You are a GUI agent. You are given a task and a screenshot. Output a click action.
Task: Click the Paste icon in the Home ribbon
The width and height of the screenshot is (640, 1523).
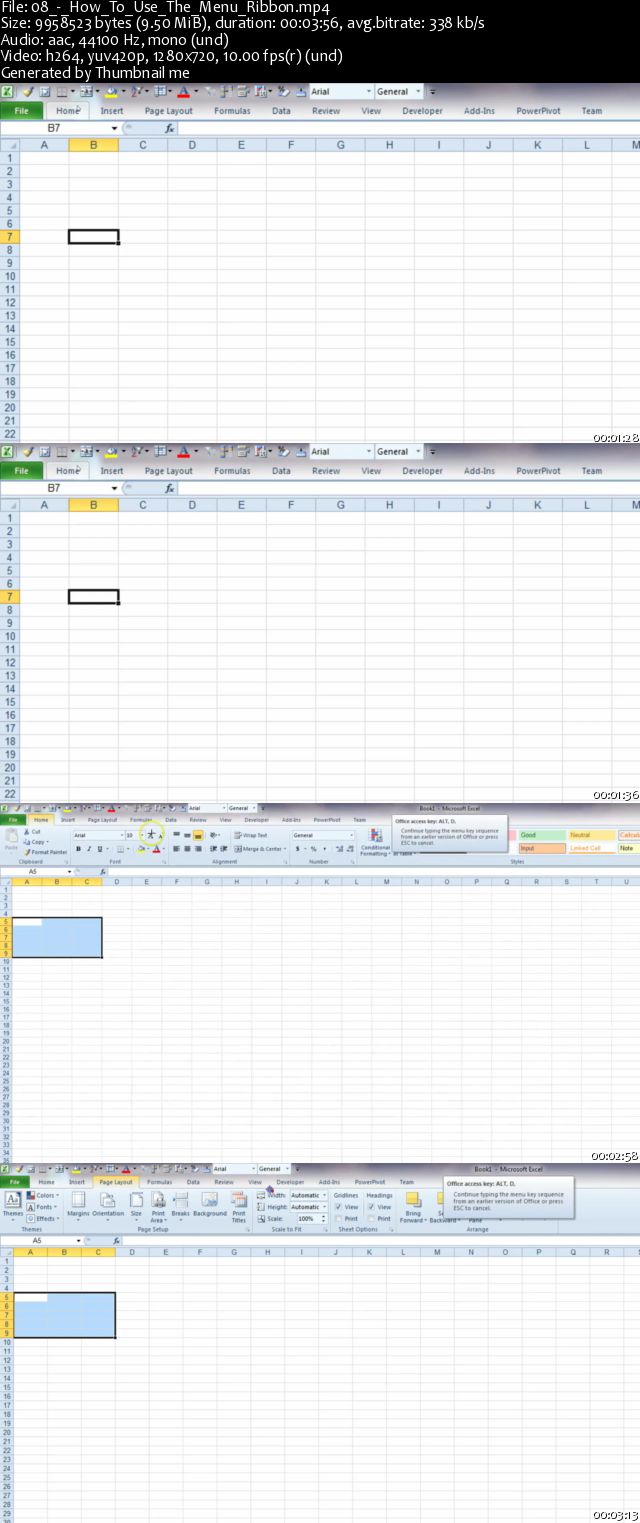[x=11, y=837]
